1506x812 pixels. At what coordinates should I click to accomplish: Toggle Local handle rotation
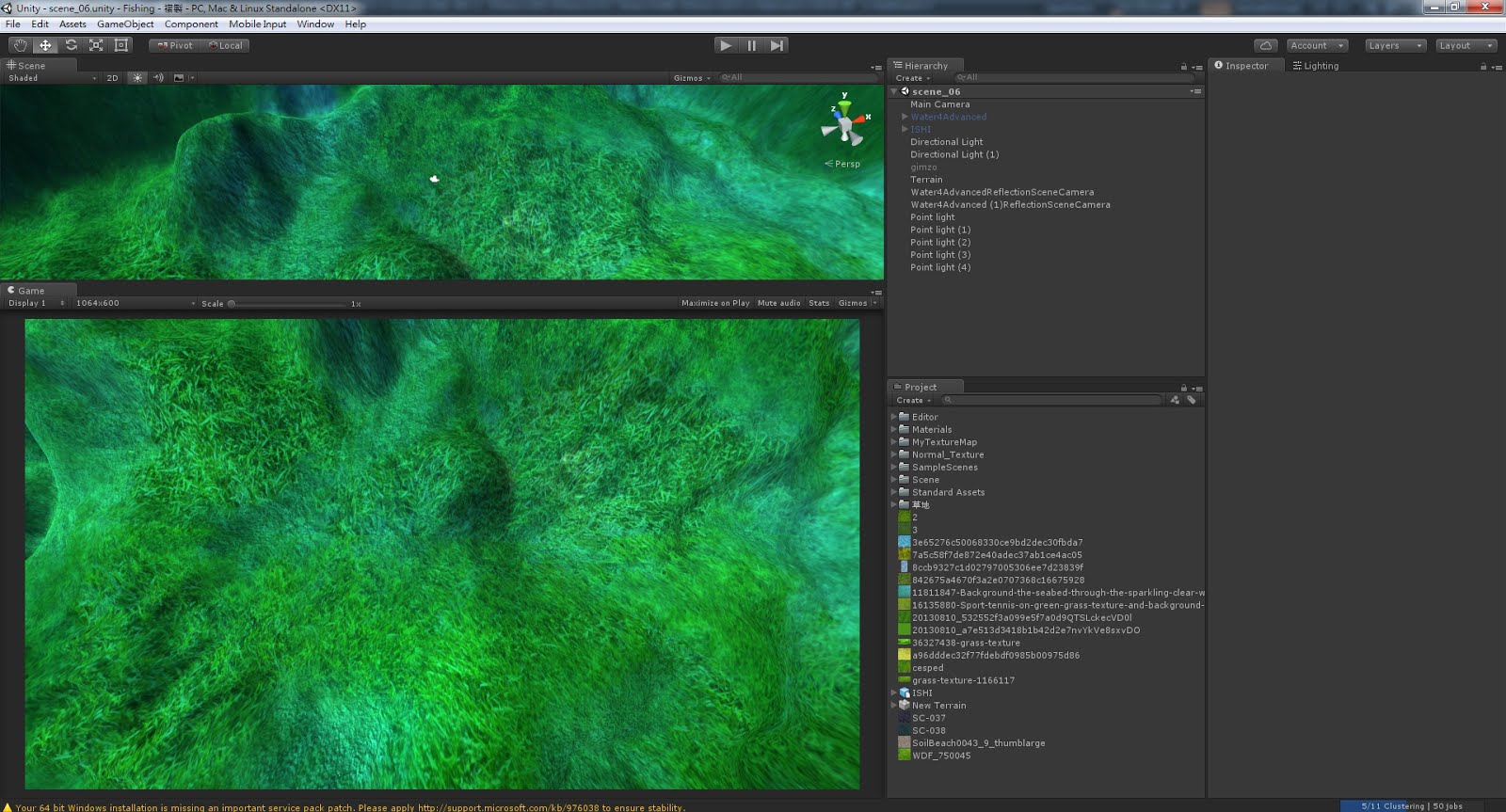225,45
